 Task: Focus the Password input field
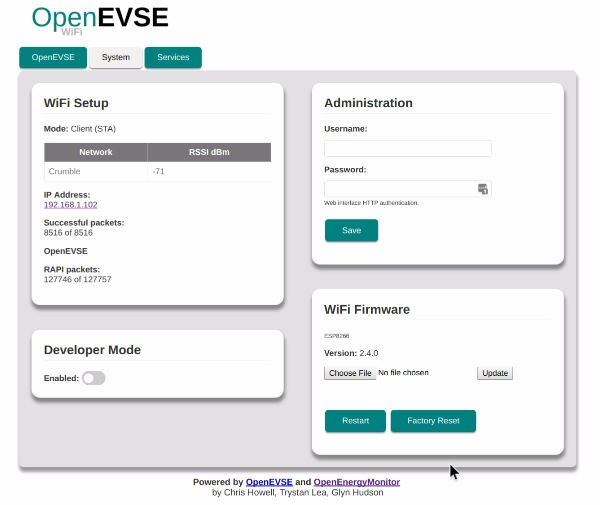pos(408,189)
